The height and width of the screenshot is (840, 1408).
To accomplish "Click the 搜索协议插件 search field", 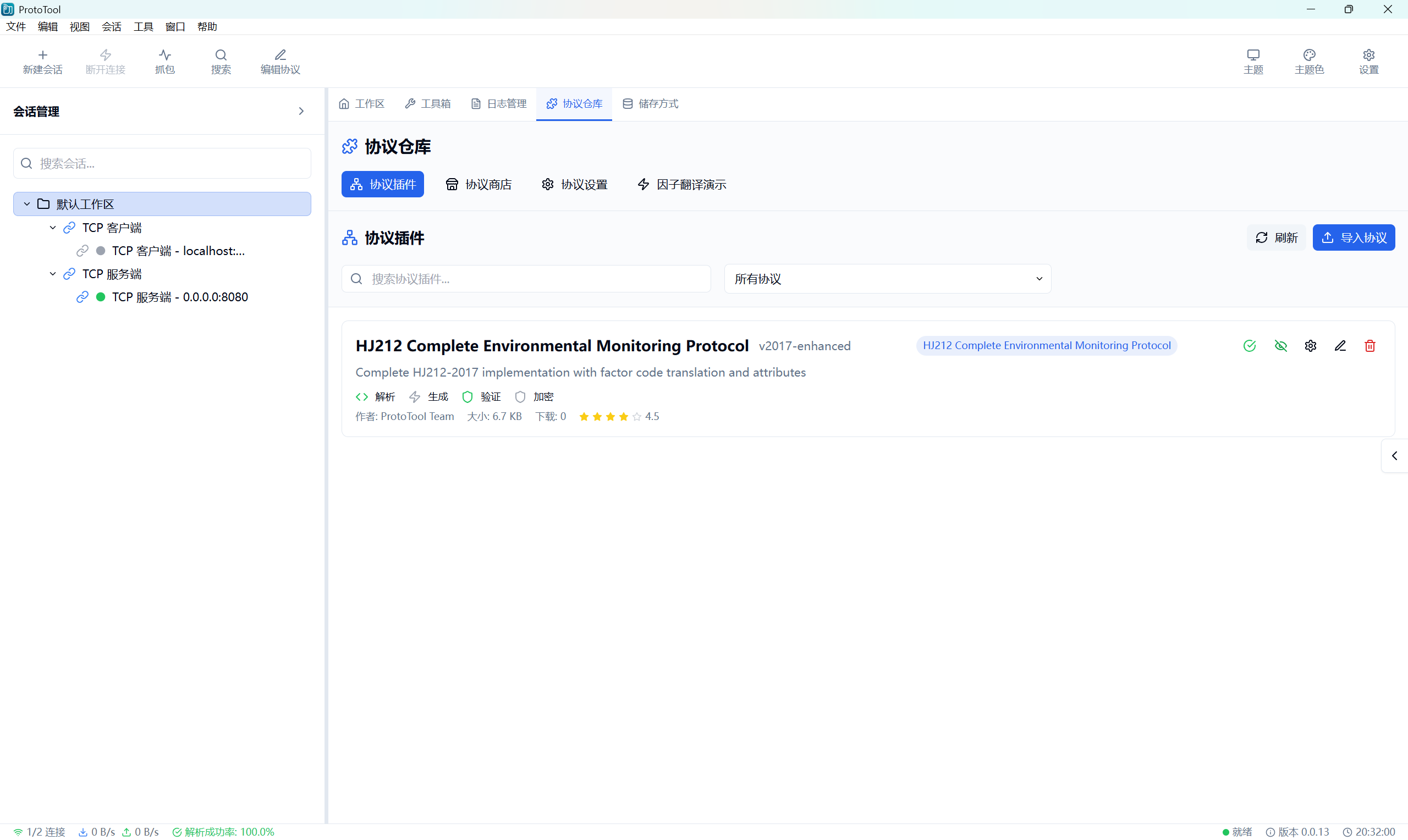I will point(525,279).
